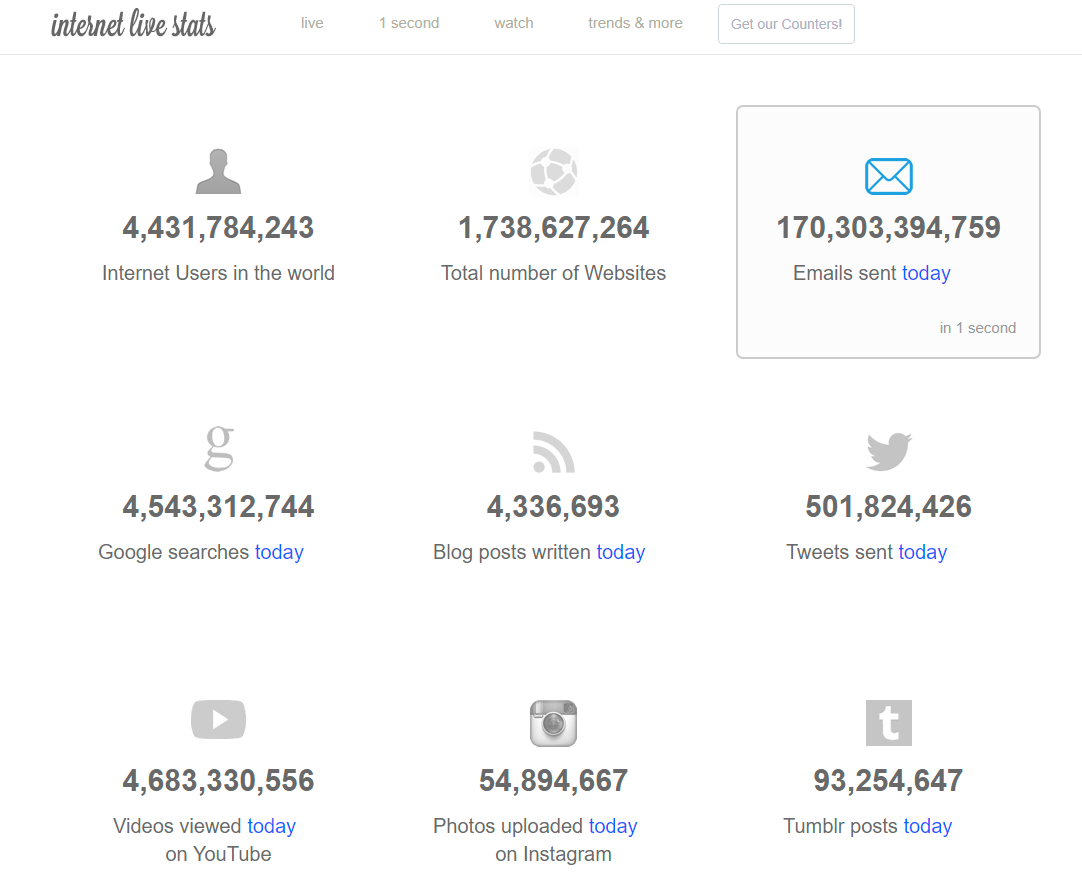Screen dimensions: 1082x891
Task: Click the Get our Counters! button
Action: point(786,24)
